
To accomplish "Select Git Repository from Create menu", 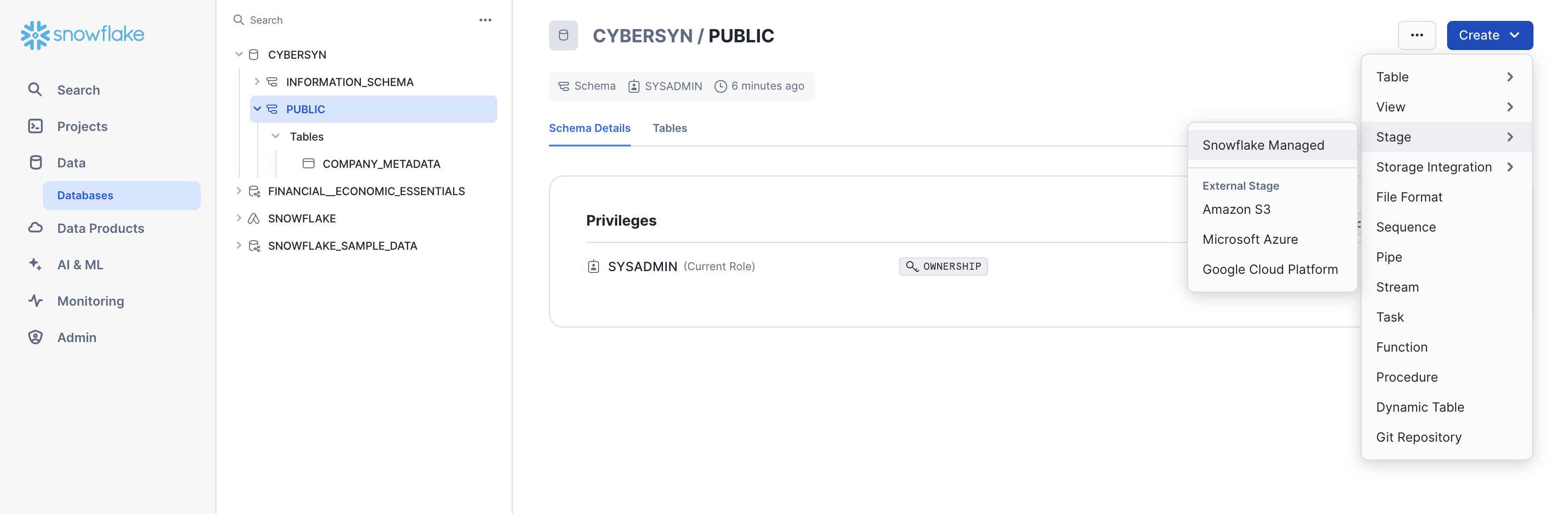I will click(1418, 437).
